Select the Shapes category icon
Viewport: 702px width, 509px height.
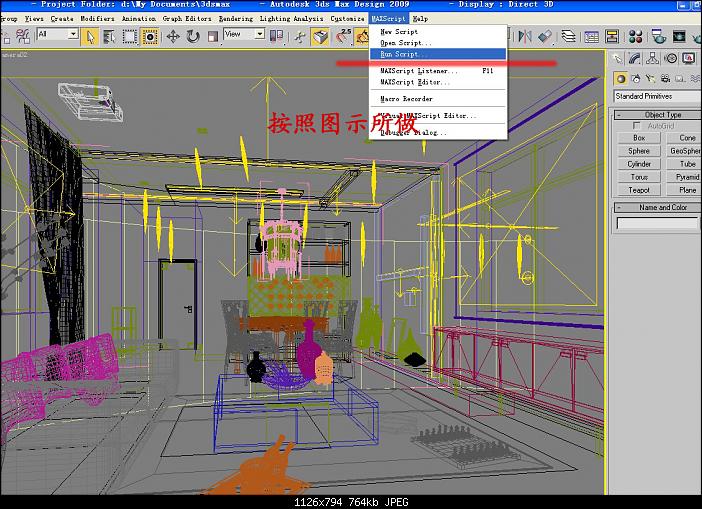pos(636,79)
